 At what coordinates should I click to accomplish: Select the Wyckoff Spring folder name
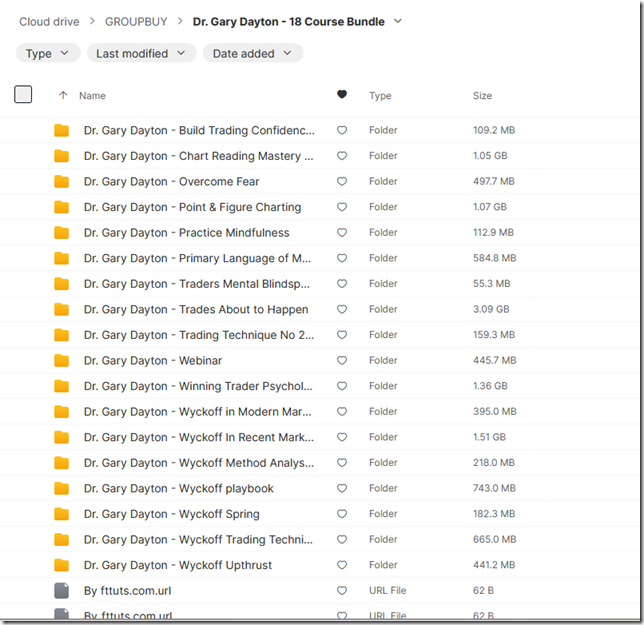(x=172, y=514)
